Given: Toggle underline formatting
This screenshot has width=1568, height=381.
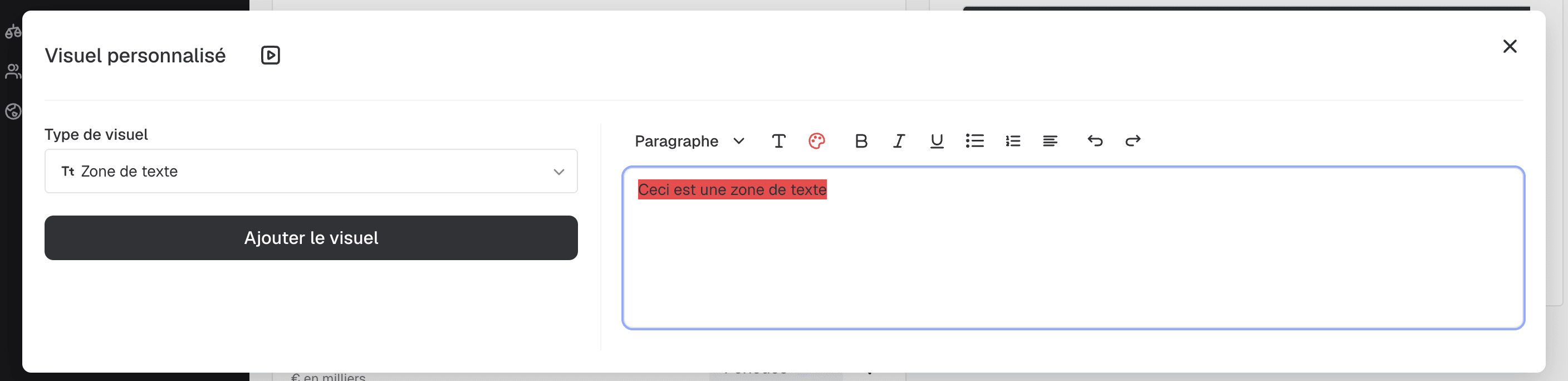Looking at the screenshot, I should click(x=937, y=141).
